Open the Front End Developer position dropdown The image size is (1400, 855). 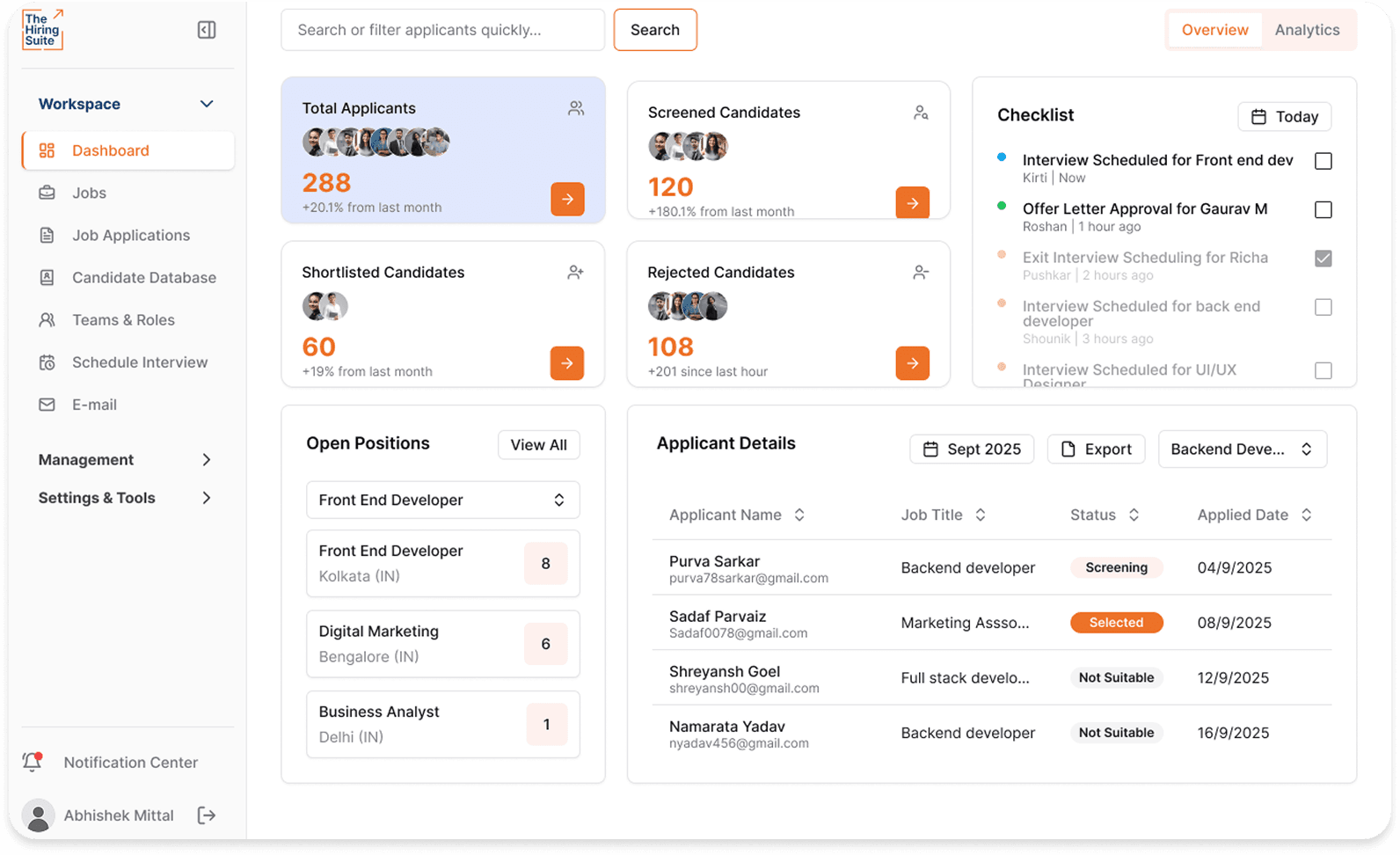coord(442,500)
